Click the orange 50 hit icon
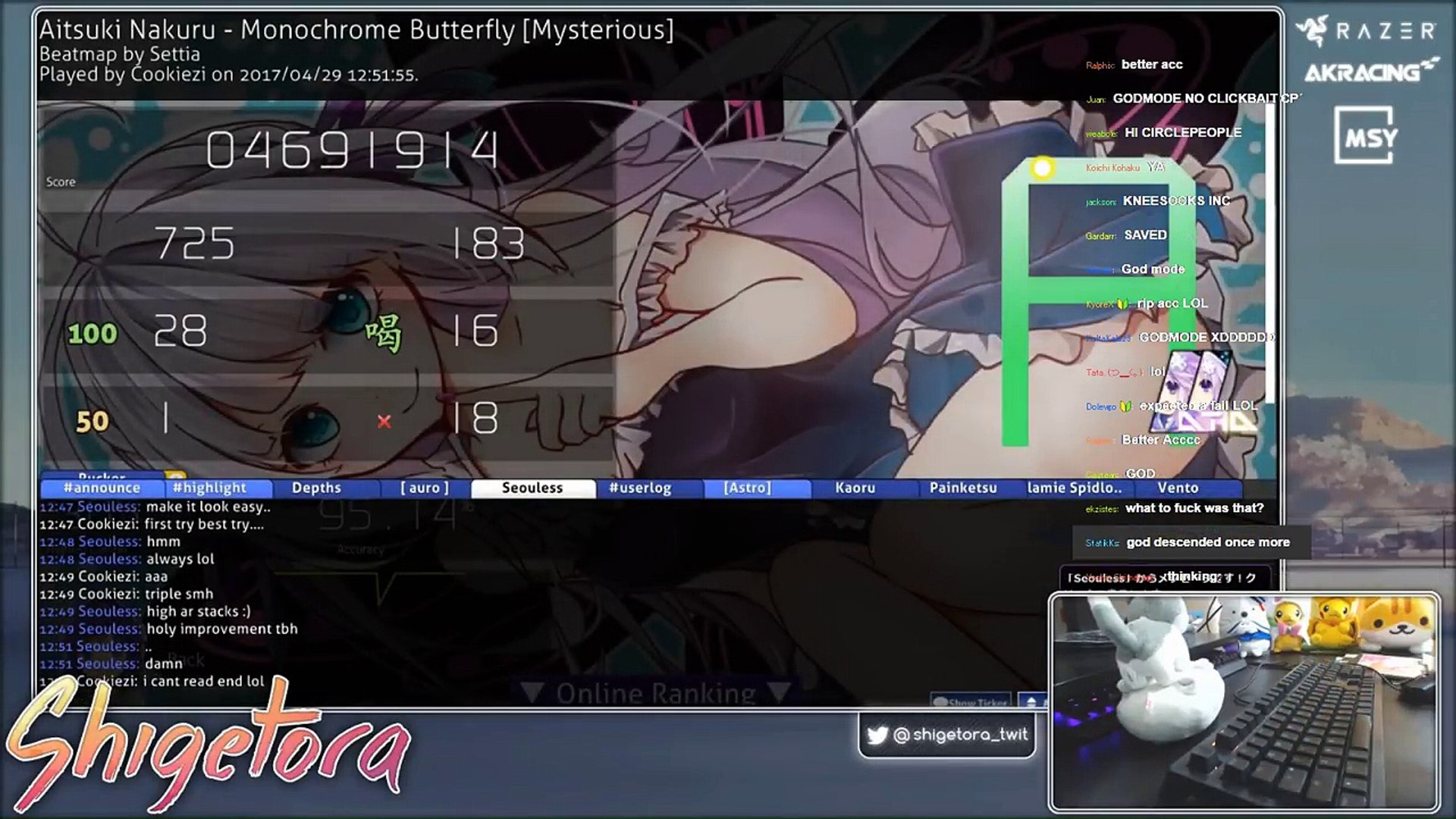The height and width of the screenshot is (819, 1456). click(x=92, y=422)
